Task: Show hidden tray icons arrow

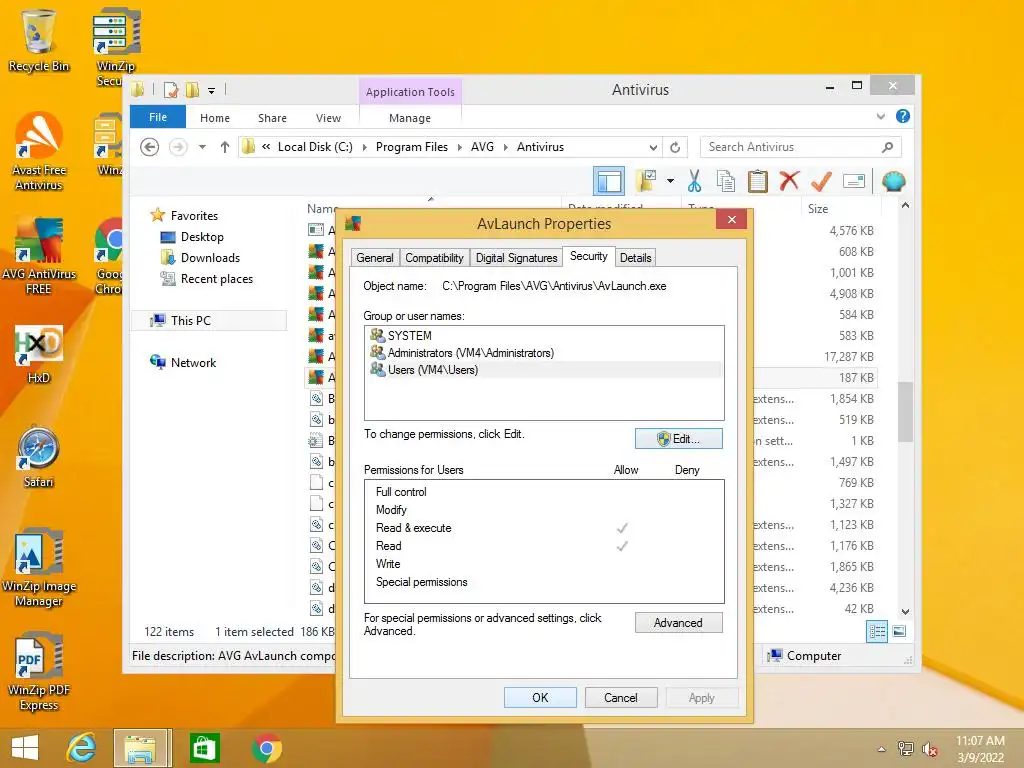Action: coord(882,749)
